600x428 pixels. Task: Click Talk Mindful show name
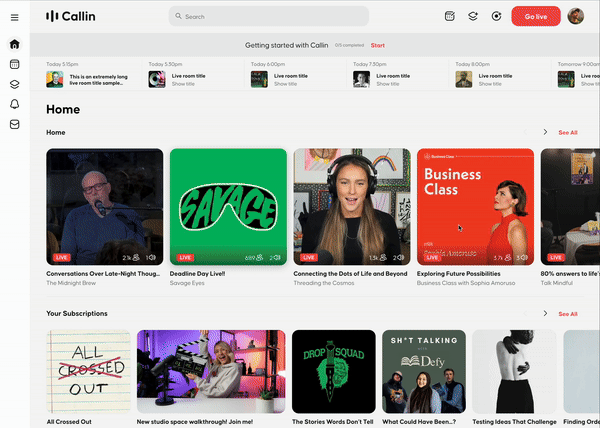(556, 283)
